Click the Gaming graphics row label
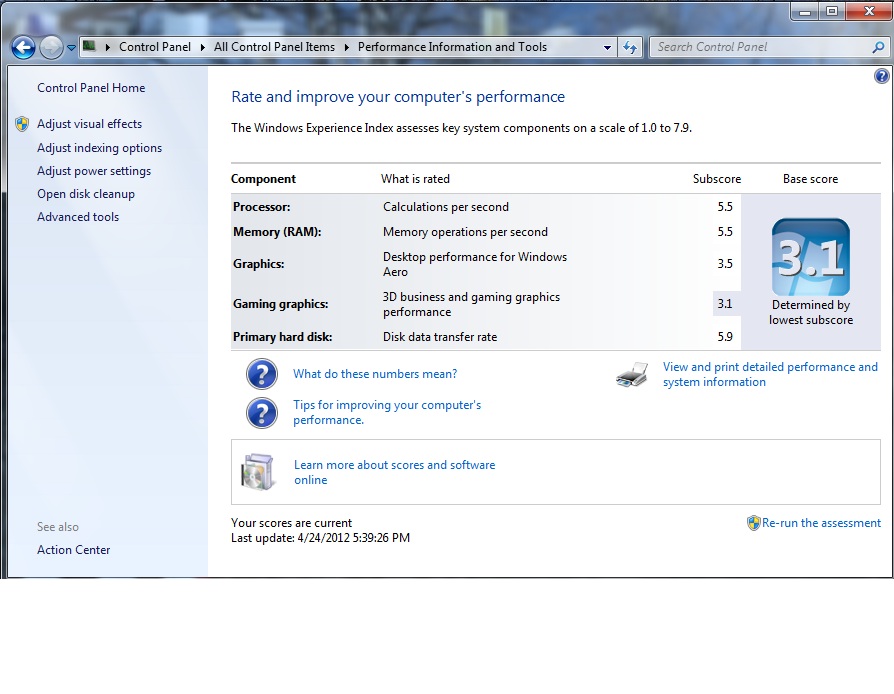The image size is (894, 694). pyautogui.click(x=281, y=304)
